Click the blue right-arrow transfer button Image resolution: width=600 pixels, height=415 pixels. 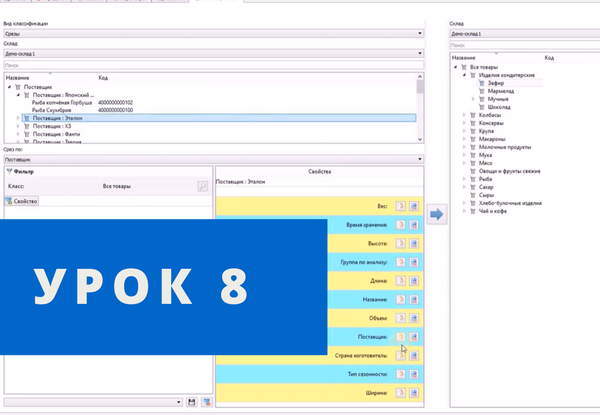(x=437, y=214)
